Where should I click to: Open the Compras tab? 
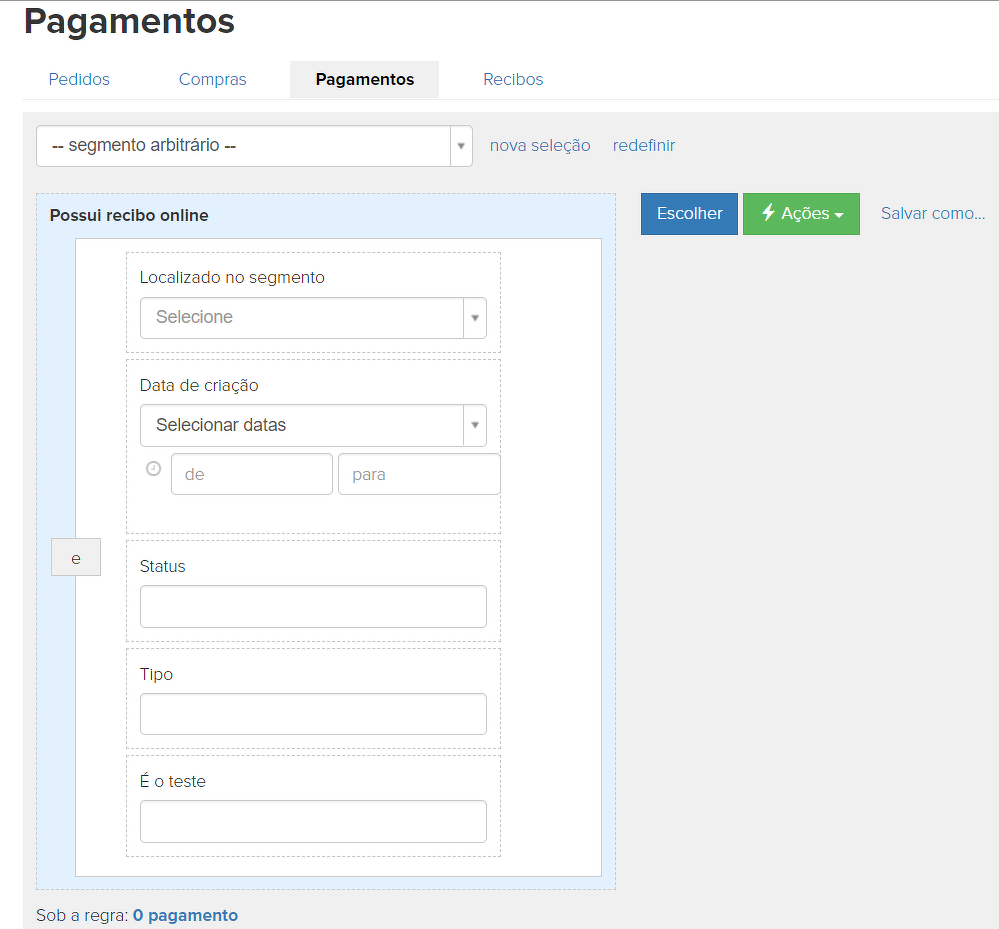tap(212, 79)
